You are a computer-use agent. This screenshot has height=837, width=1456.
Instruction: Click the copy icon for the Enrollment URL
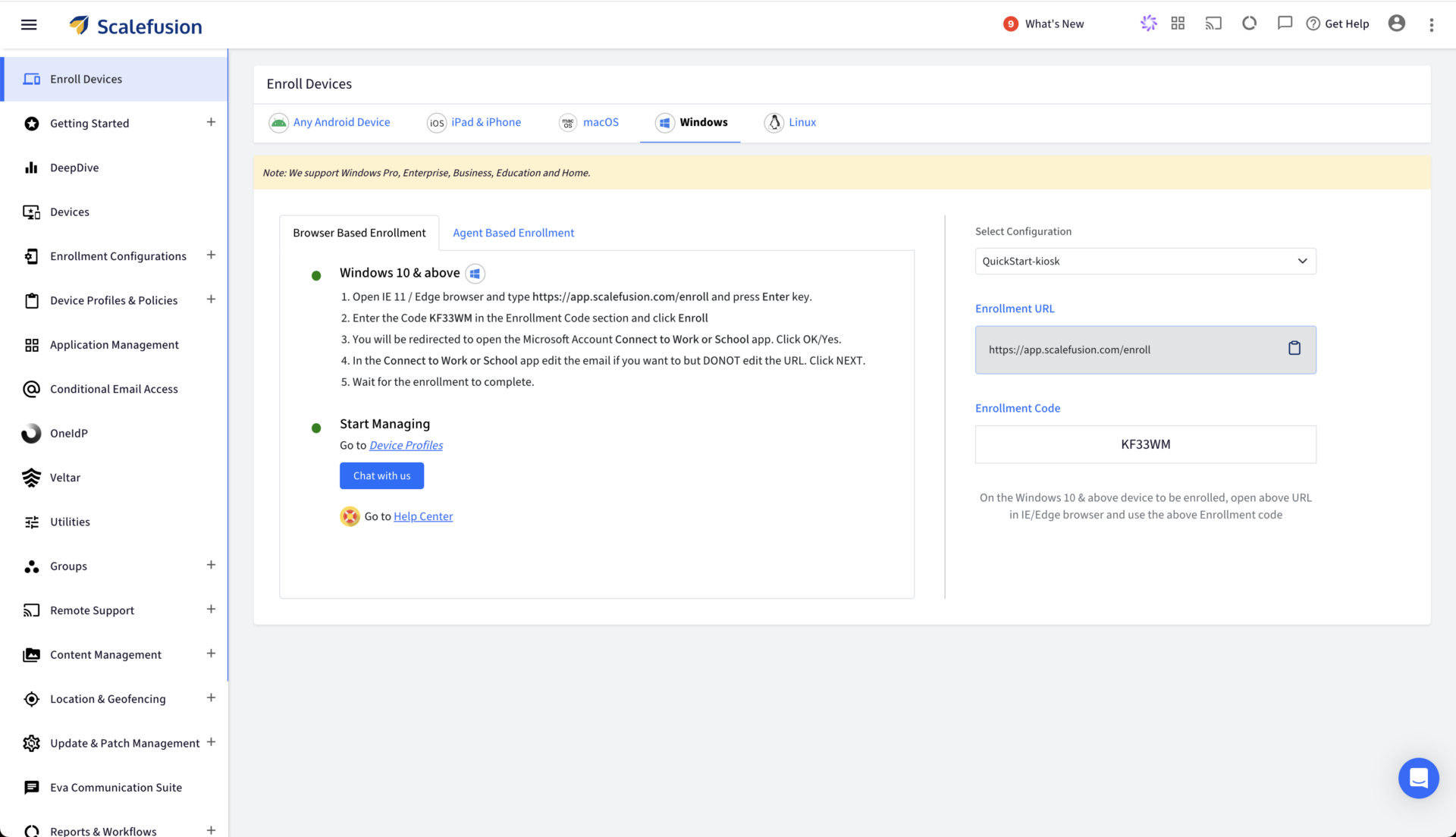[x=1294, y=349]
